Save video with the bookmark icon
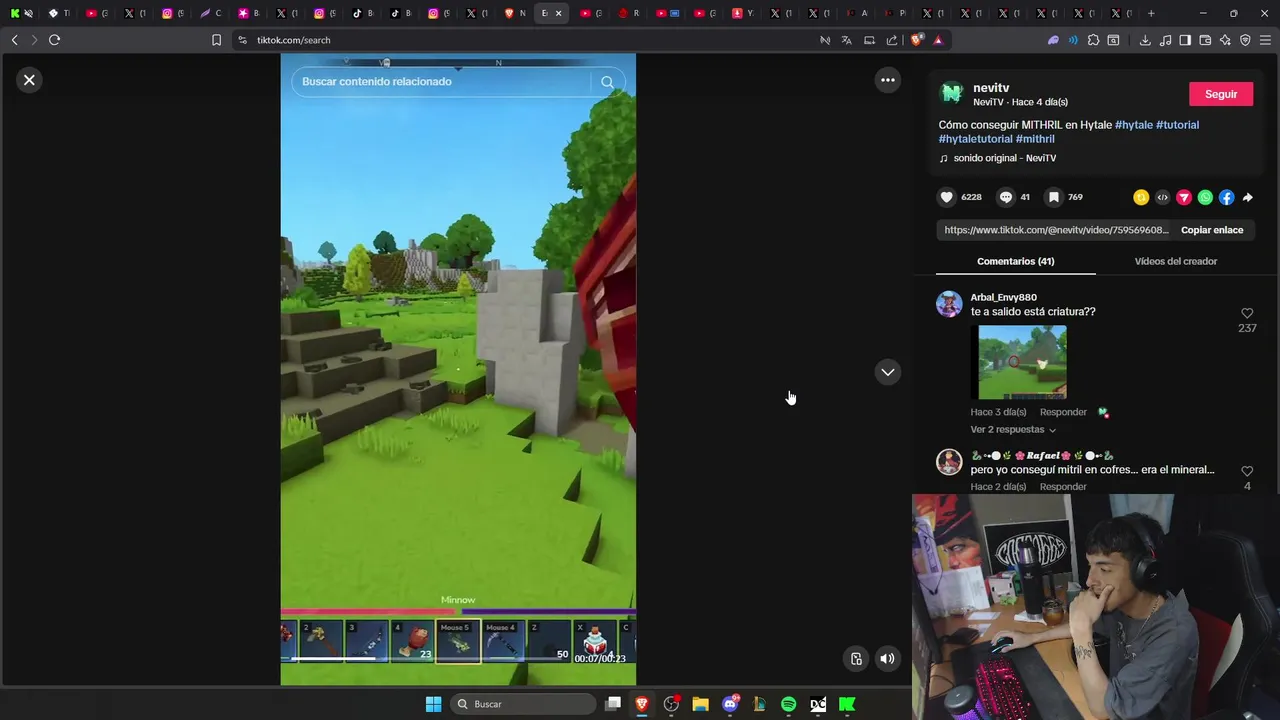This screenshot has height=720, width=1280. pyautogui.click(x=1053, y=197)
